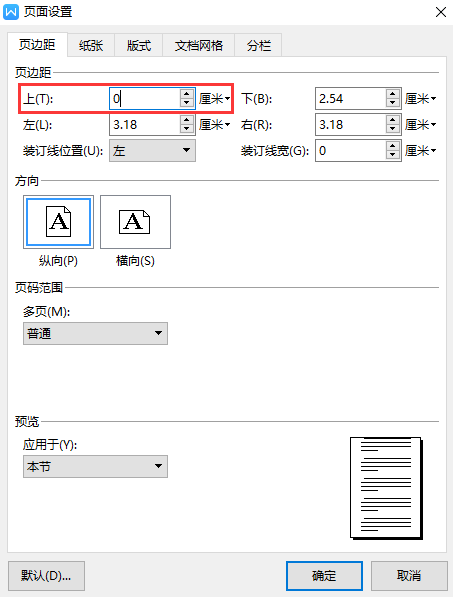The image size is (453, 597).
Task: Change bottom margin unit 厘米 dropdown
Action: click(x=420, y=99)
